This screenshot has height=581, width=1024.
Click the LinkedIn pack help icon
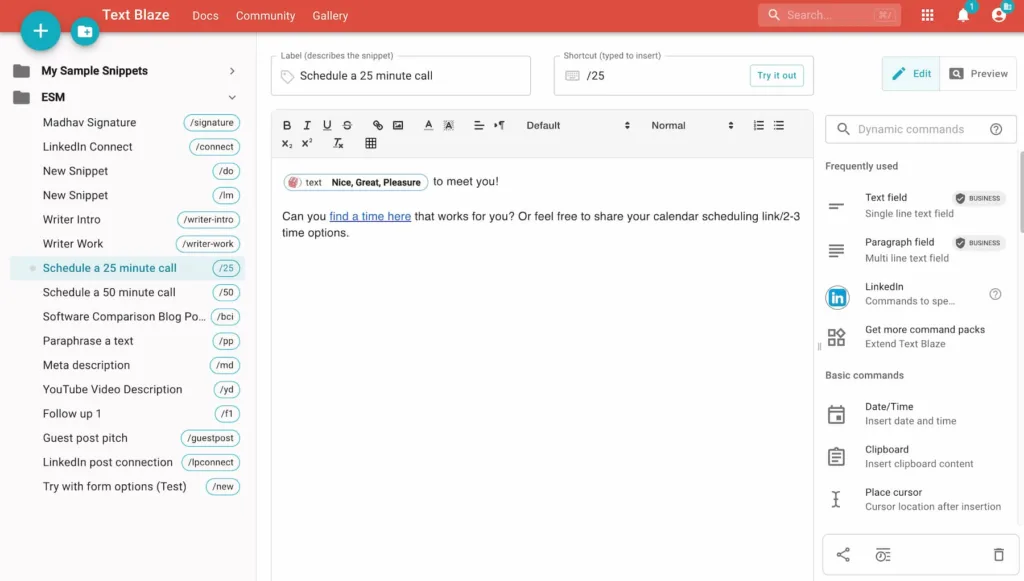995,294
